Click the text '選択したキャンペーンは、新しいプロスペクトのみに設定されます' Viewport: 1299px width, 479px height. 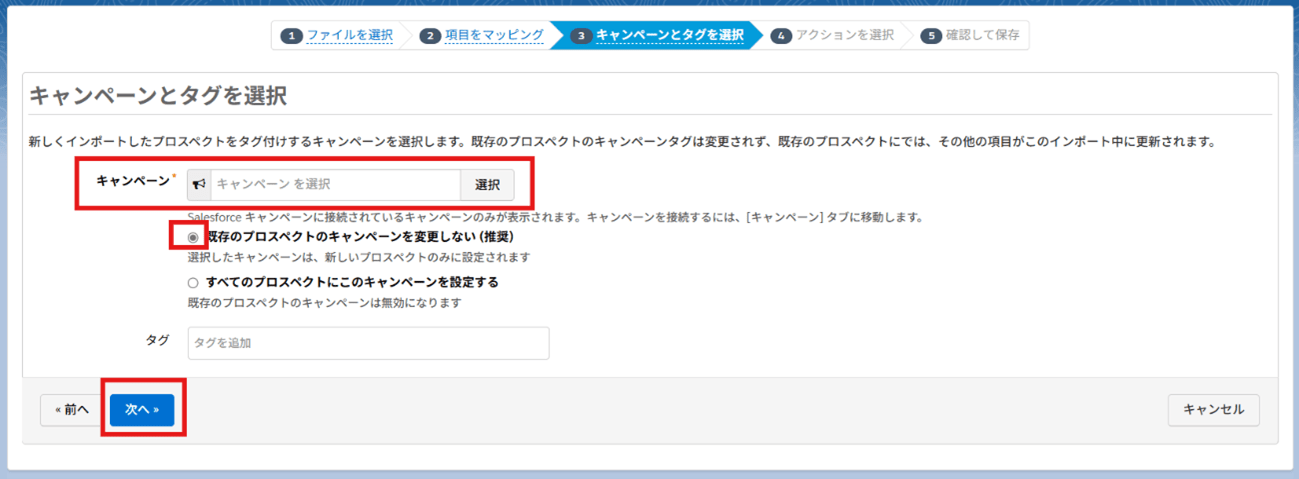358,258
